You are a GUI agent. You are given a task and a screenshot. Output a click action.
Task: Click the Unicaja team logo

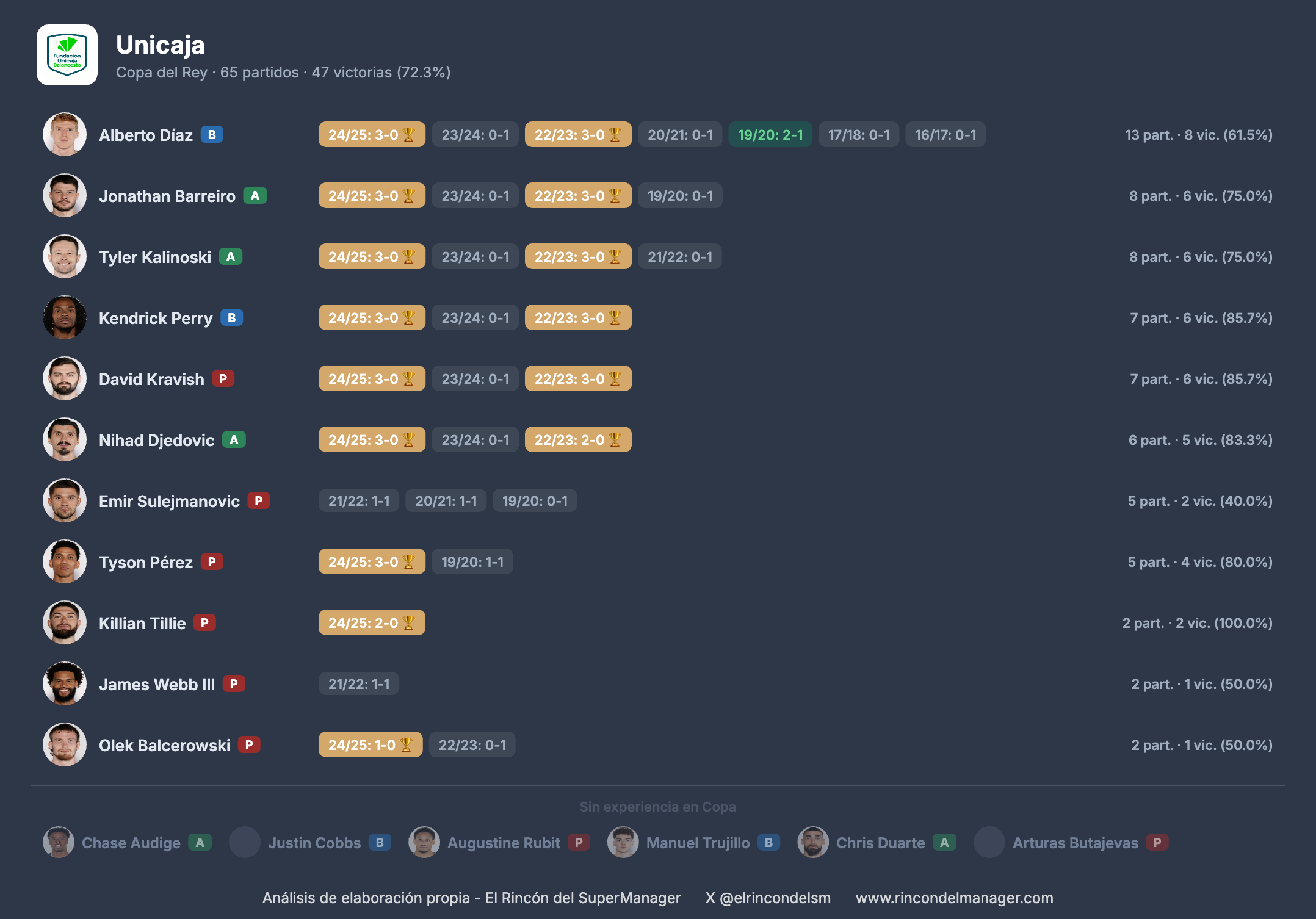(x=67, y=55)
